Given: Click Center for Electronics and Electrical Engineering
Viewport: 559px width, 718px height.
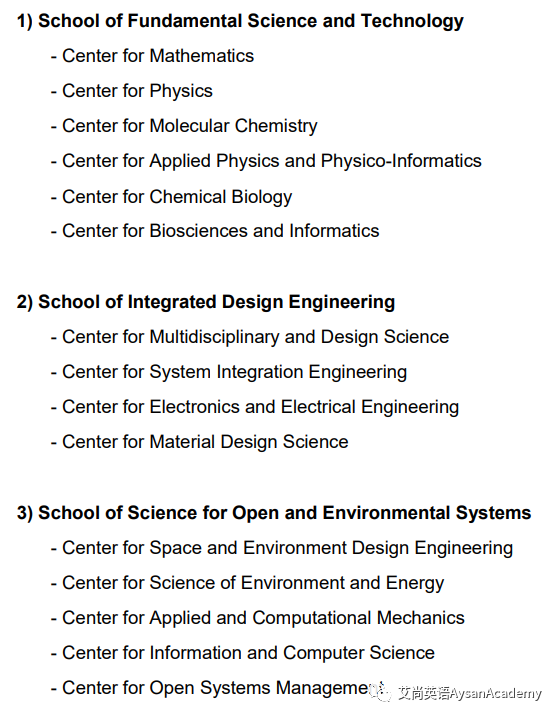Looking at the screenshot, I should tap(255, 407).
